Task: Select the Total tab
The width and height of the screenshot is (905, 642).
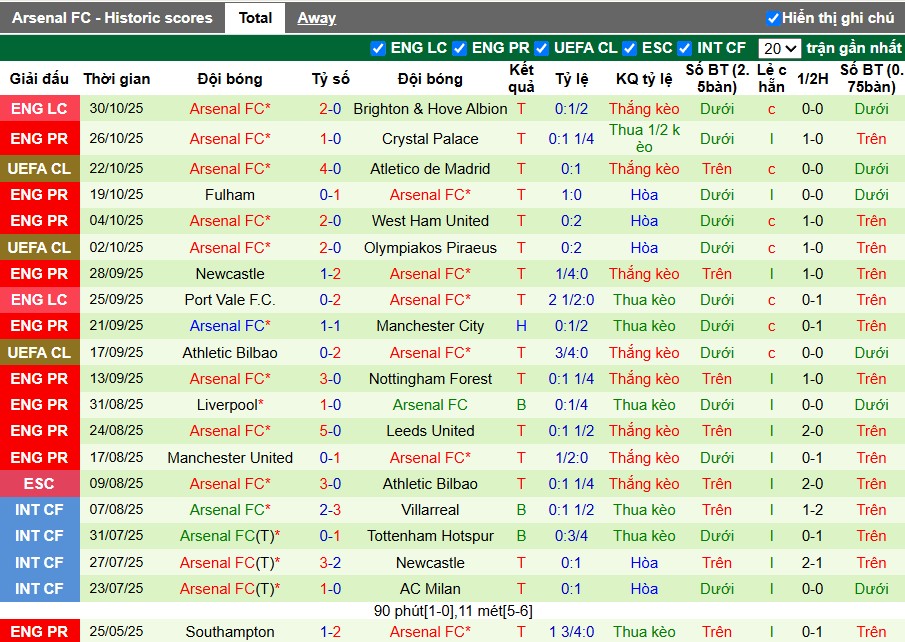Action: pyautogui.click(x=255, y=18)
